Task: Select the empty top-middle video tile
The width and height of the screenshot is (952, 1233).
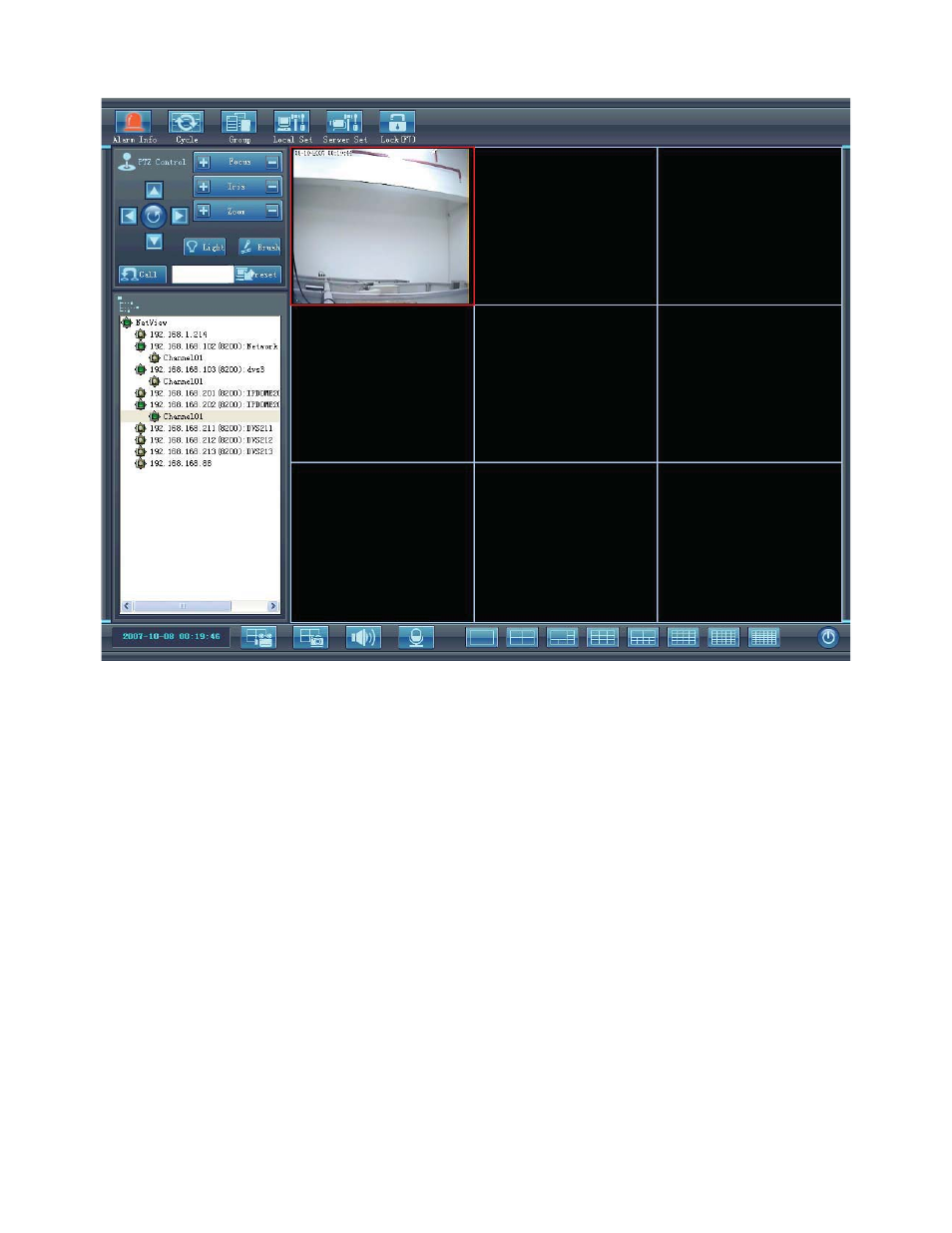Action: [566, 227]
